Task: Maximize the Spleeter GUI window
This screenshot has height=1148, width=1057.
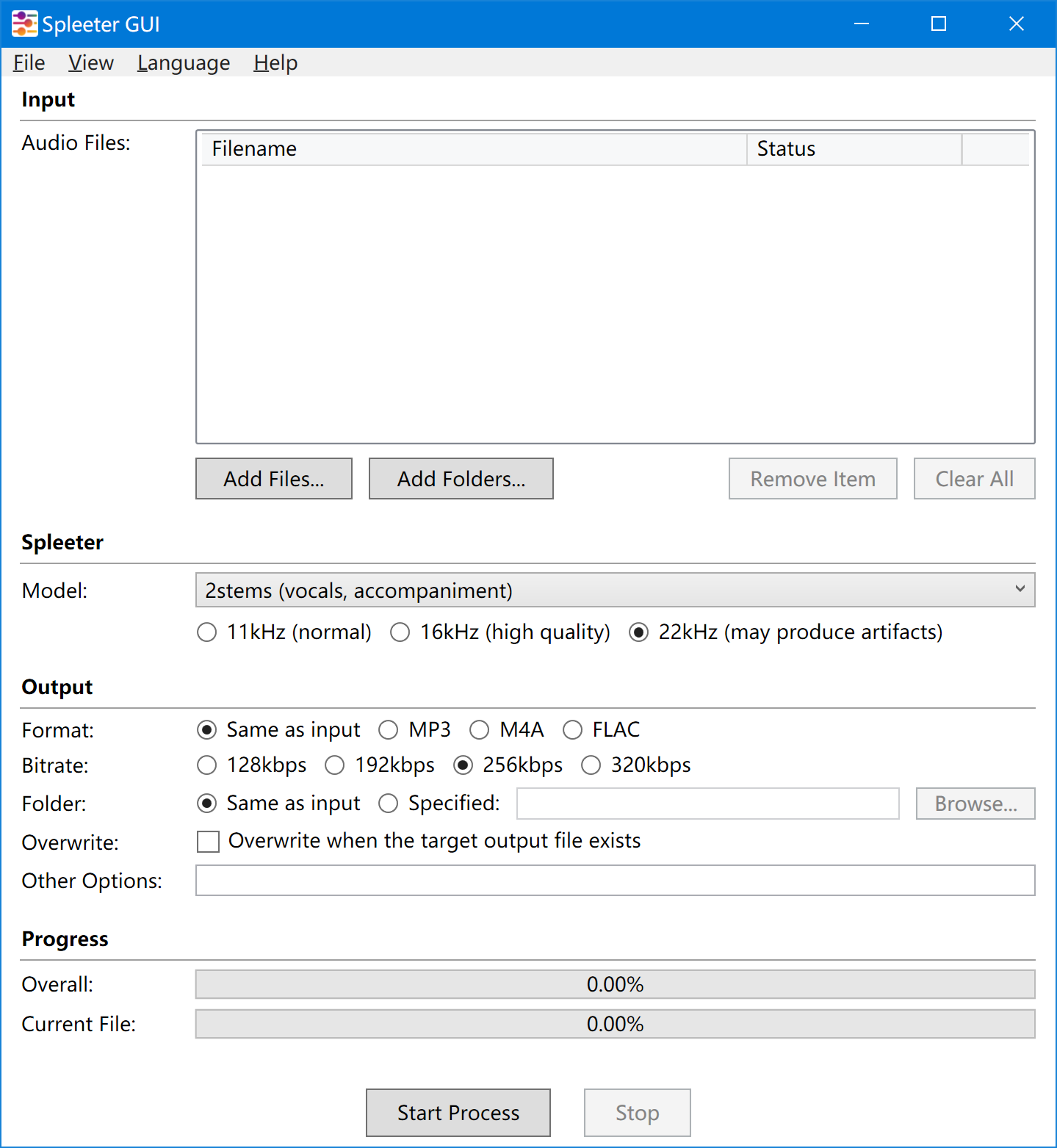Action: click(939, 24)
